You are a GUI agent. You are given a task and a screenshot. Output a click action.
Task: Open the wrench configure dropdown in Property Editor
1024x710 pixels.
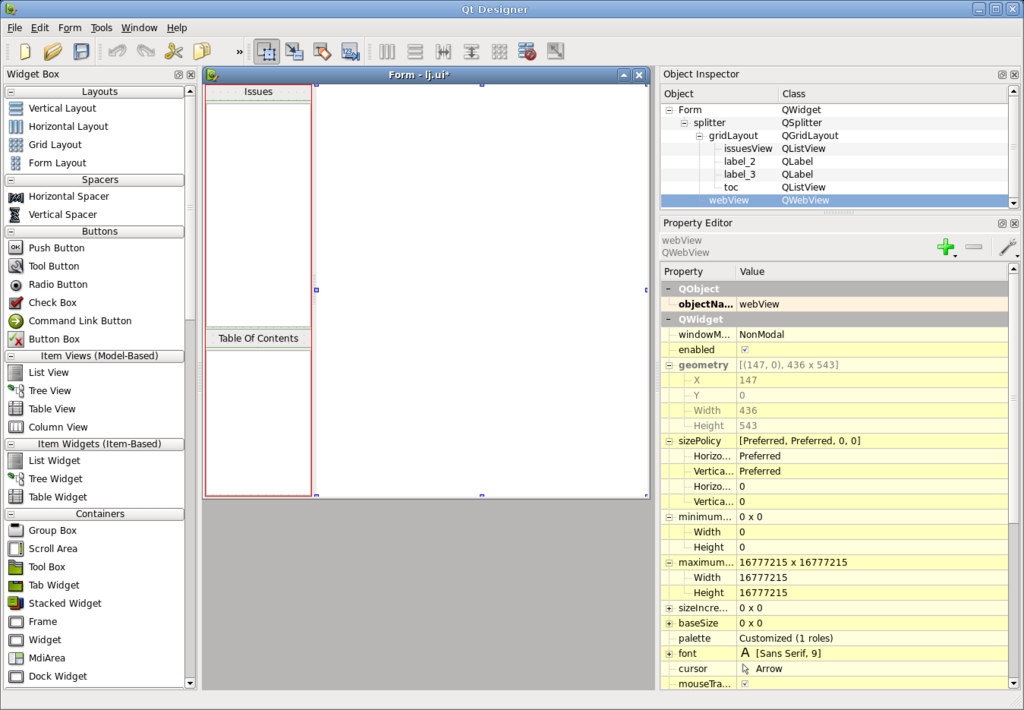(1008, 247)
